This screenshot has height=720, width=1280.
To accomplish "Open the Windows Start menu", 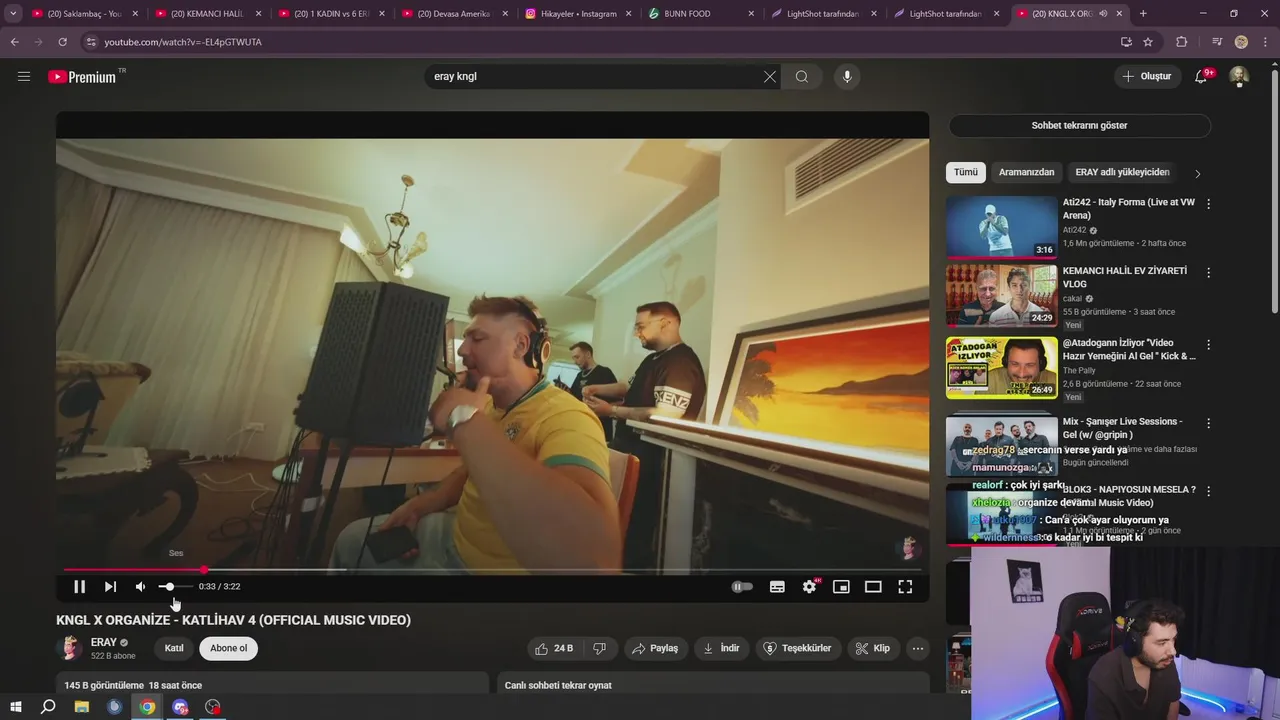I will (x=15, y=707).
